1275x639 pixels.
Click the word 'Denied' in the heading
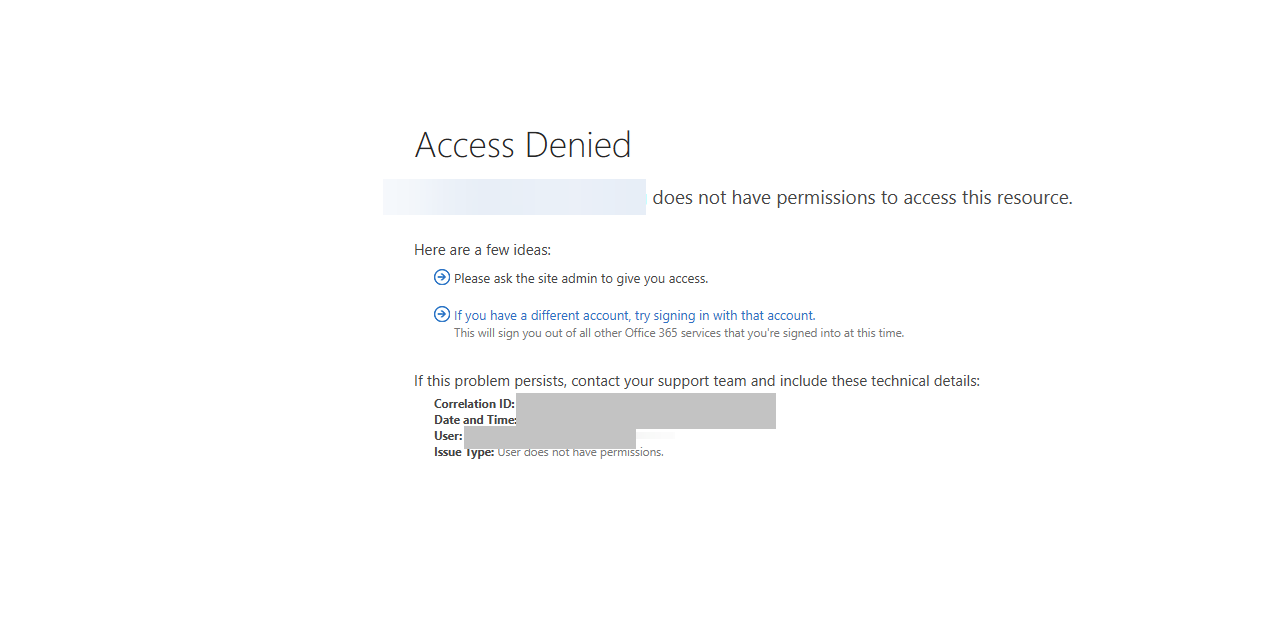578,145
